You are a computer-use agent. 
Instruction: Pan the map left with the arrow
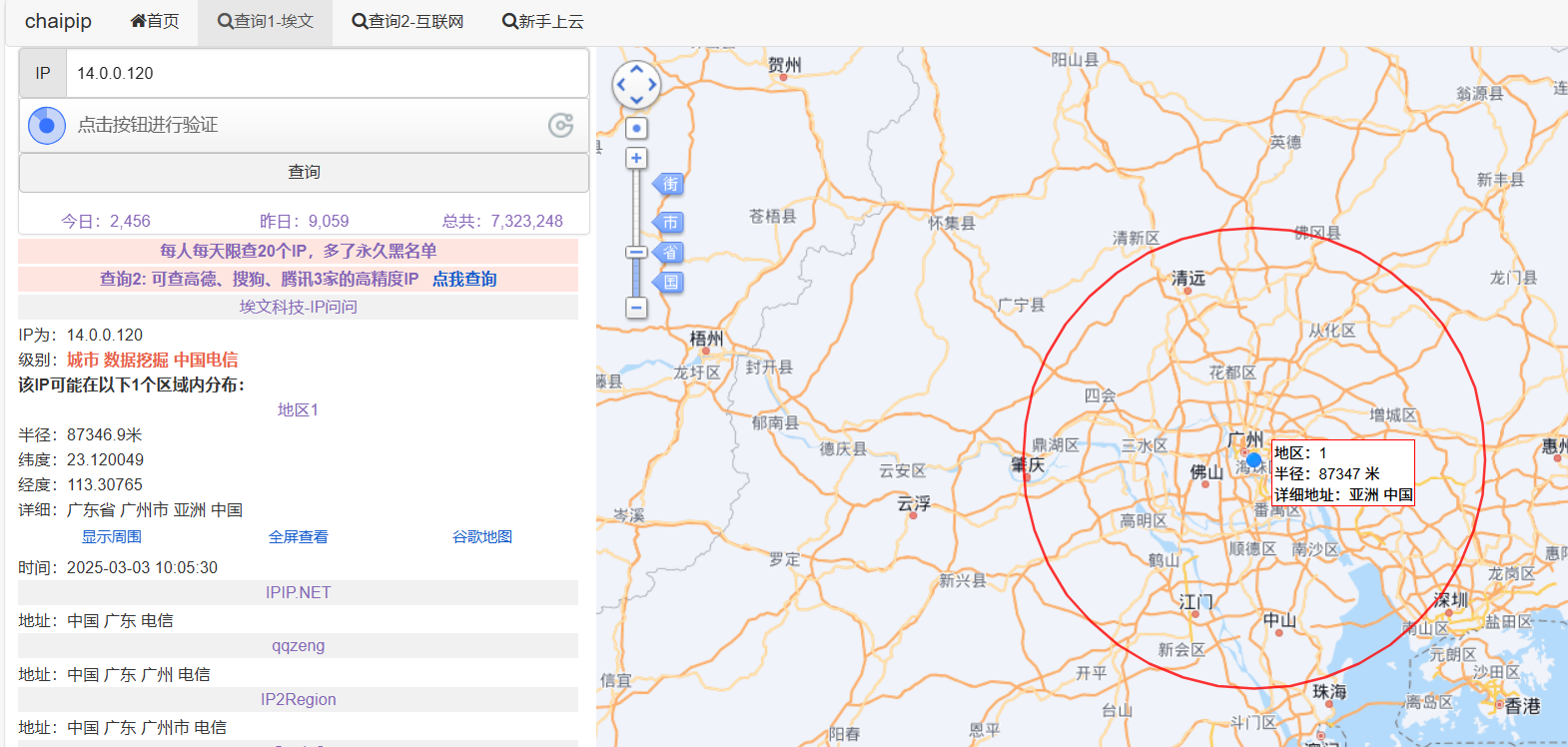(x=620, y=85)
